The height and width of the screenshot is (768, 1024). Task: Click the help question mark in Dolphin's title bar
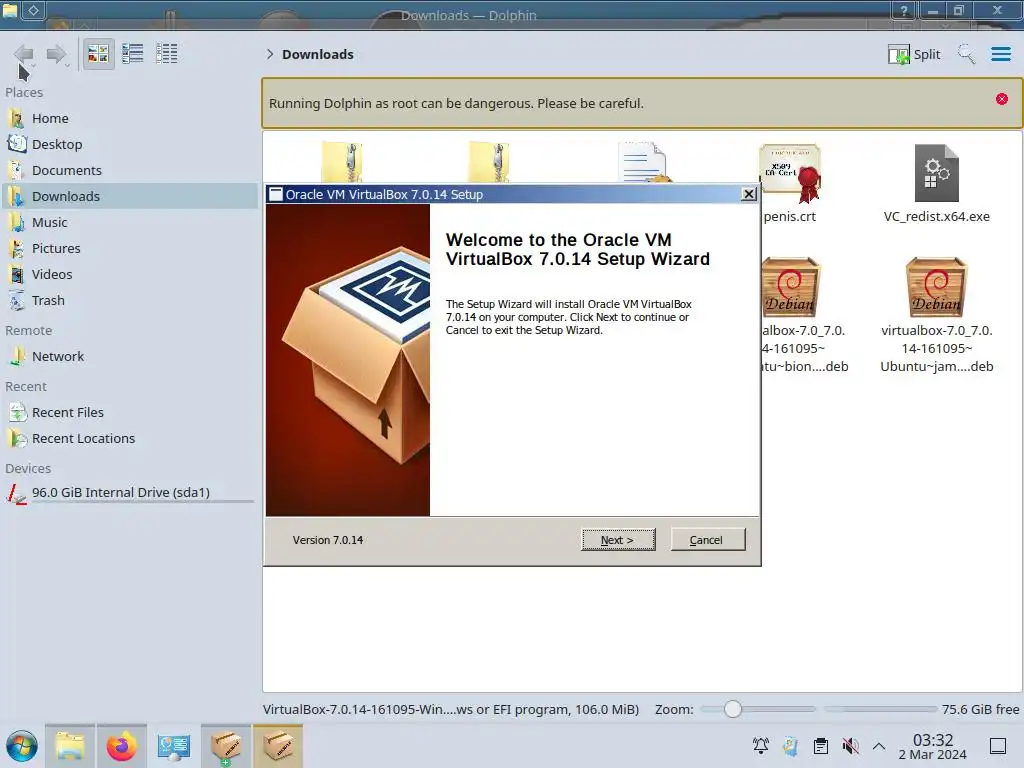tap(903, 10)
